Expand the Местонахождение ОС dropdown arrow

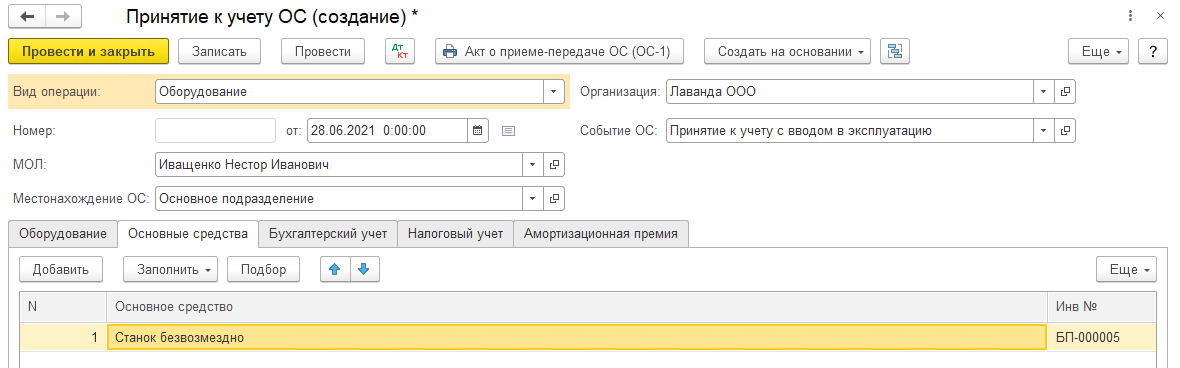[533, 199]
